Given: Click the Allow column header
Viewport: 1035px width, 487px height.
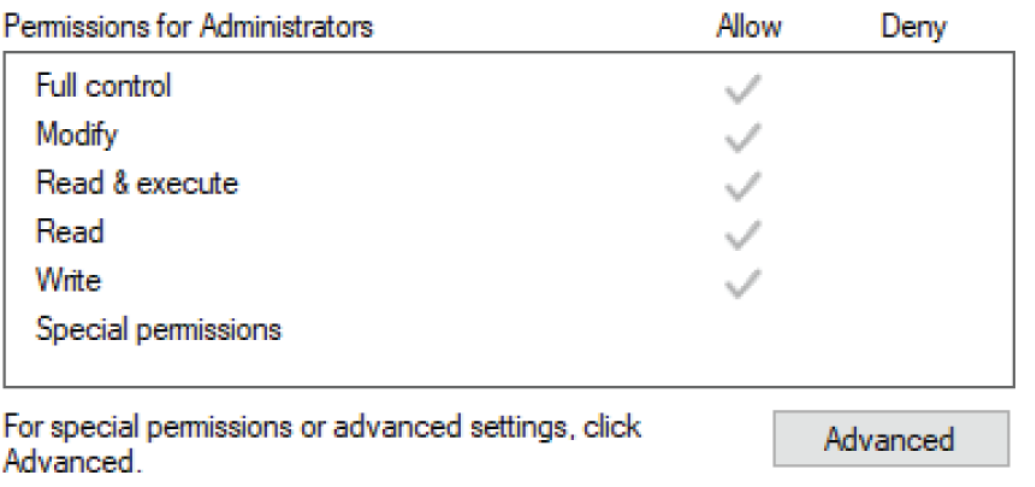Looking at the screenshot, I should (x=749, y=27).
